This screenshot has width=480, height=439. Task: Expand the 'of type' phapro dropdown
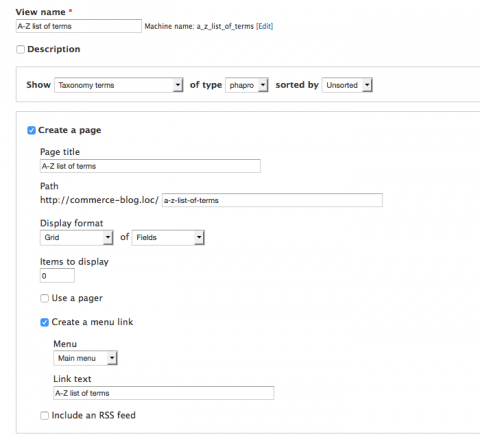[x=247, y=85]
